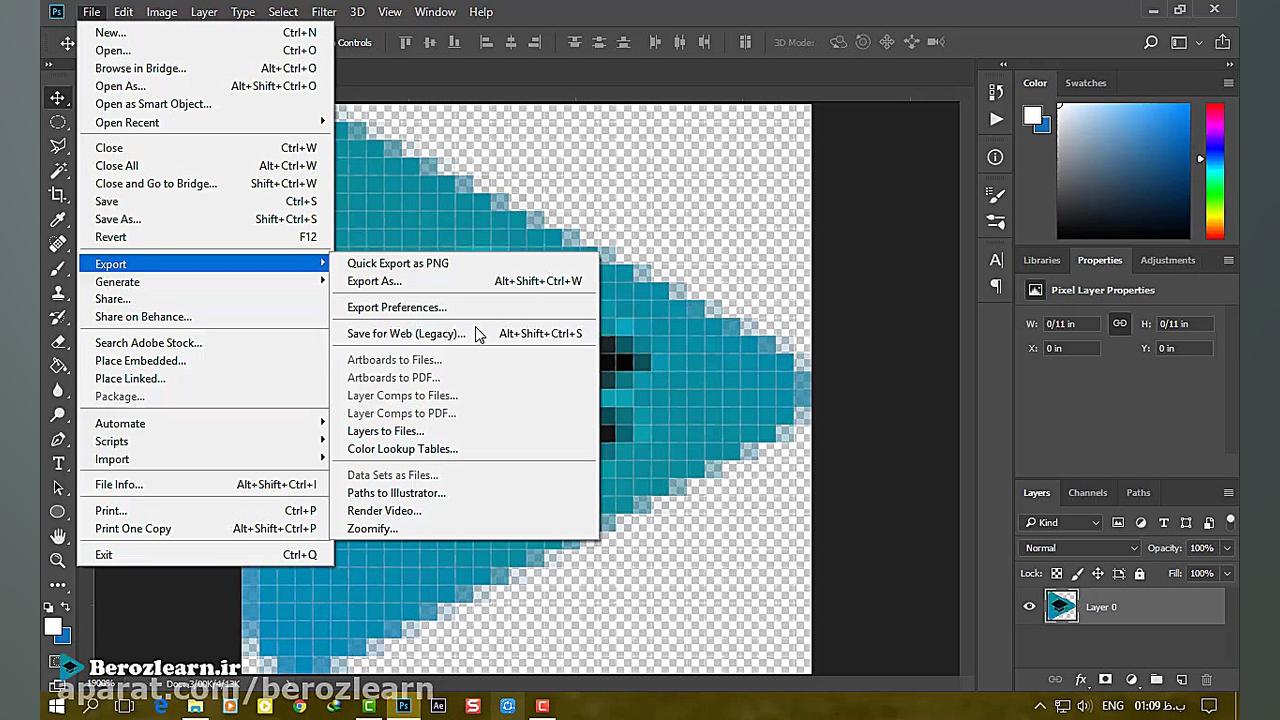Click Quick Export as PNG
Viewport: 1280px width, 720px height.
397,263
